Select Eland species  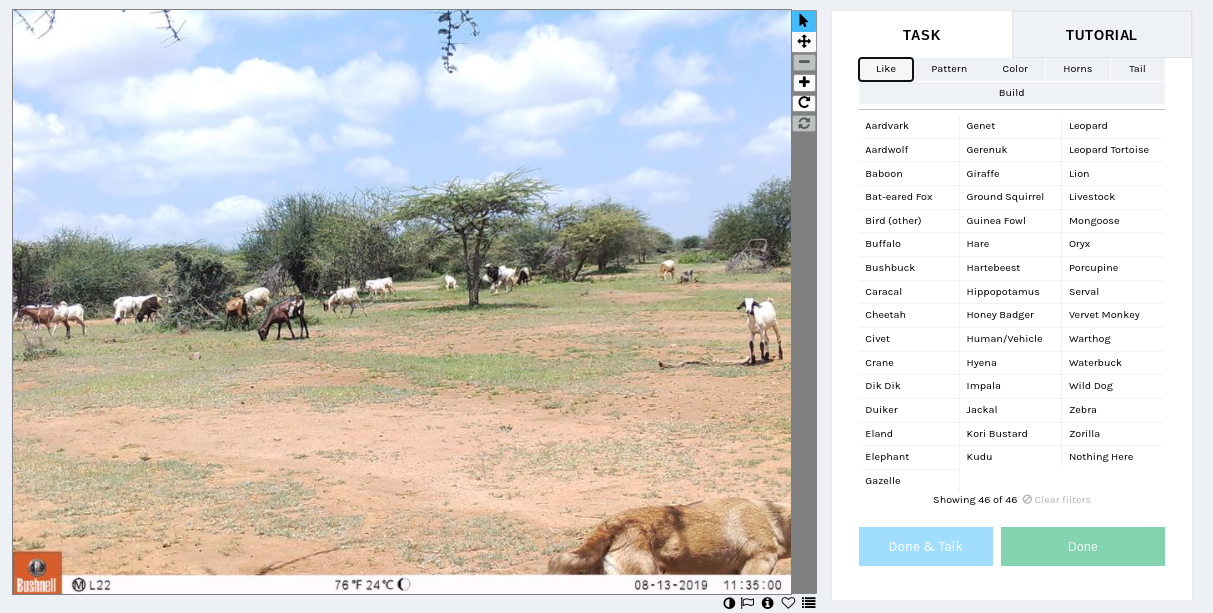[909, 434]
